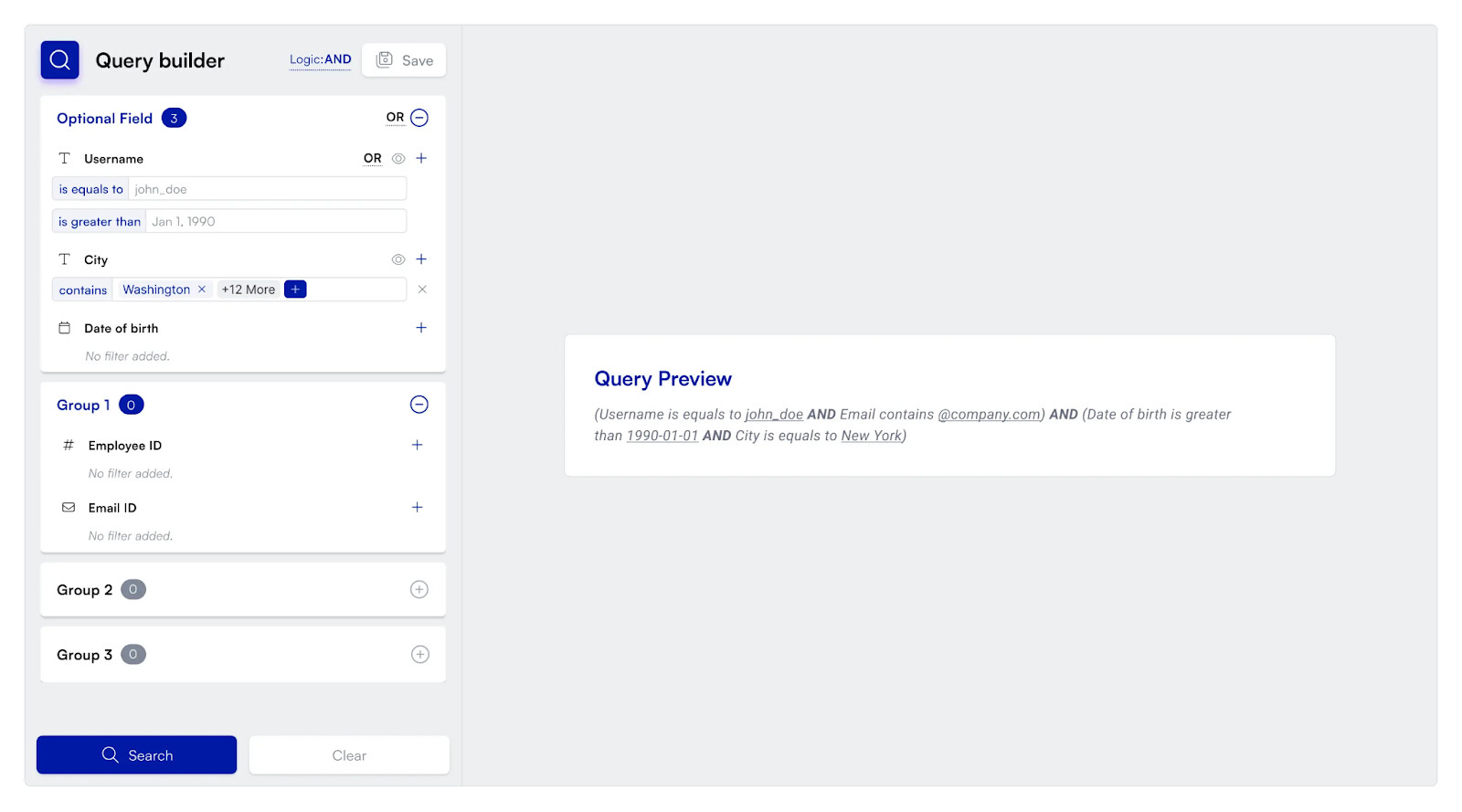
Task: Click the john_doe value input field
Action: click(x=267, y=189)
